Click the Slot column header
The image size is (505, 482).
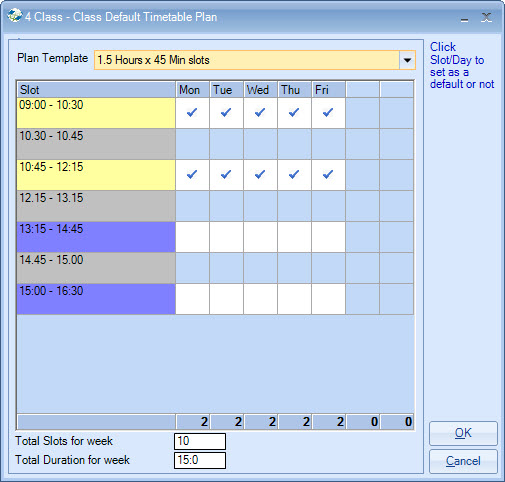pos(96,90)
